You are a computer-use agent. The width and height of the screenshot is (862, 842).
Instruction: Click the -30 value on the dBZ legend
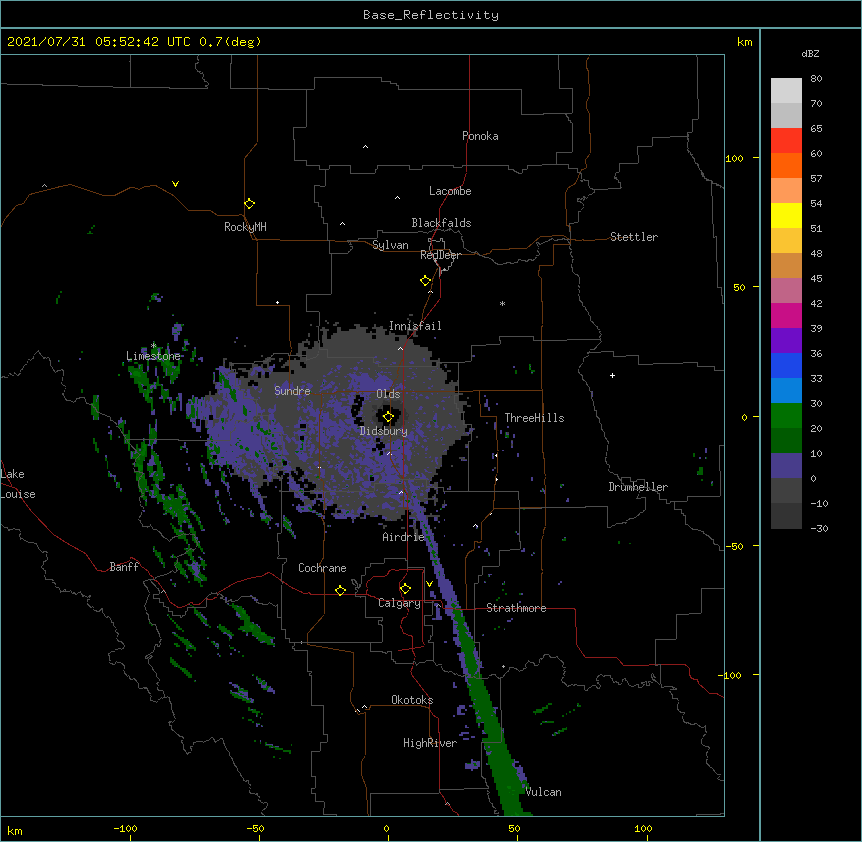click(x=819, y=529)
